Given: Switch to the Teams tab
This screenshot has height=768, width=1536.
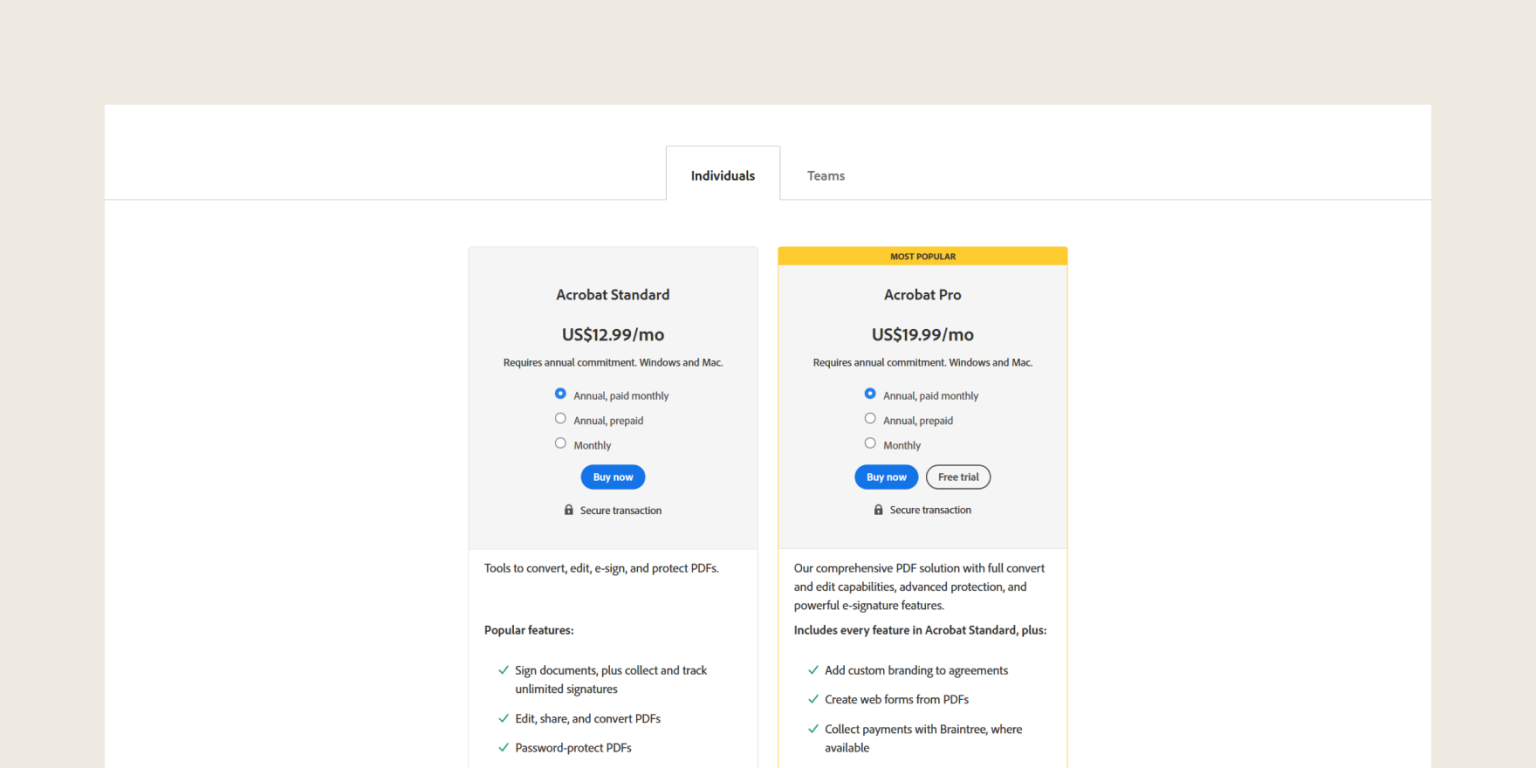Looking at the screenshot, I should tap(825, 175).
